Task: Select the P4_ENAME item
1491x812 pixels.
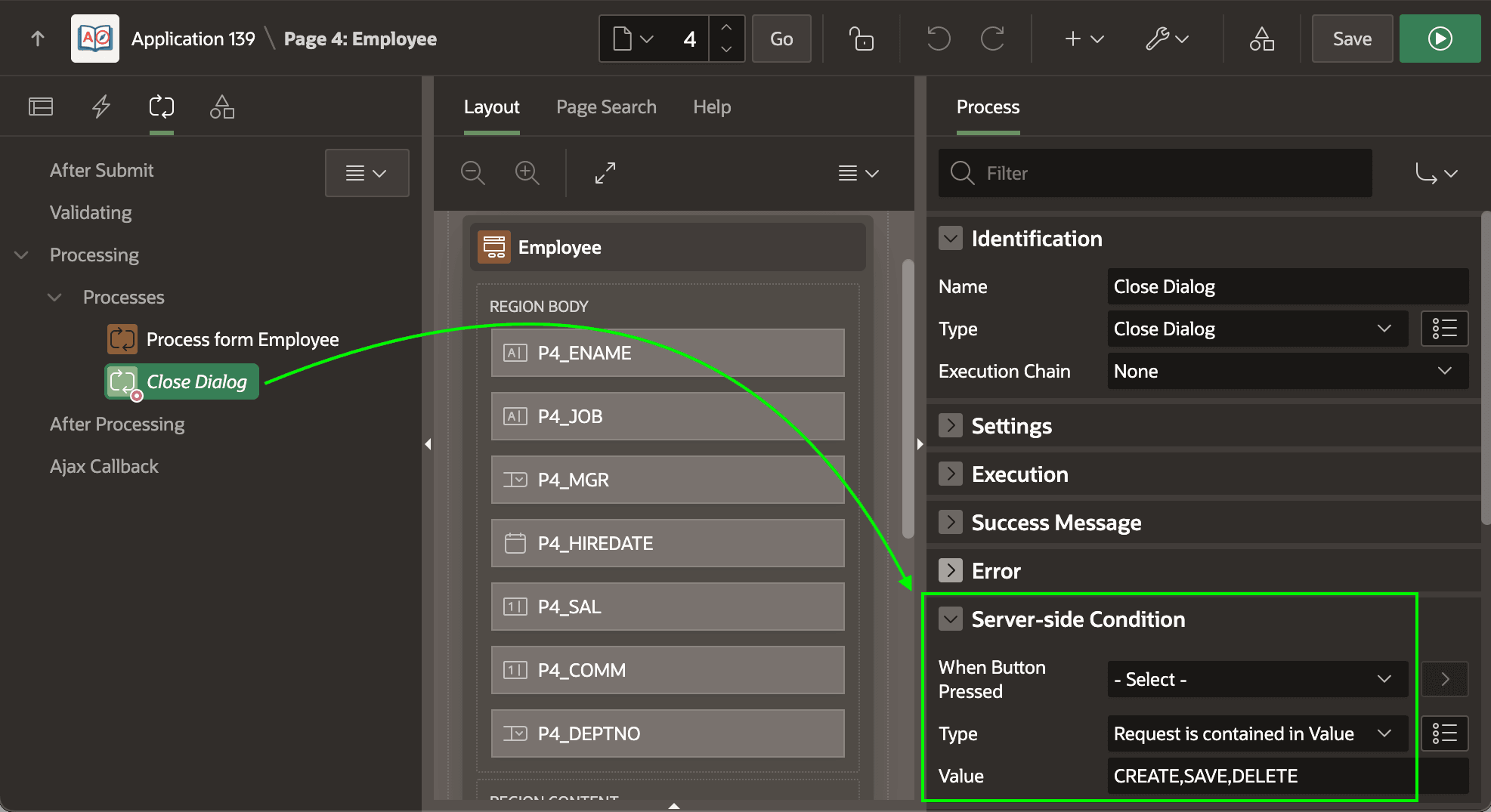Action: point(668,353)
